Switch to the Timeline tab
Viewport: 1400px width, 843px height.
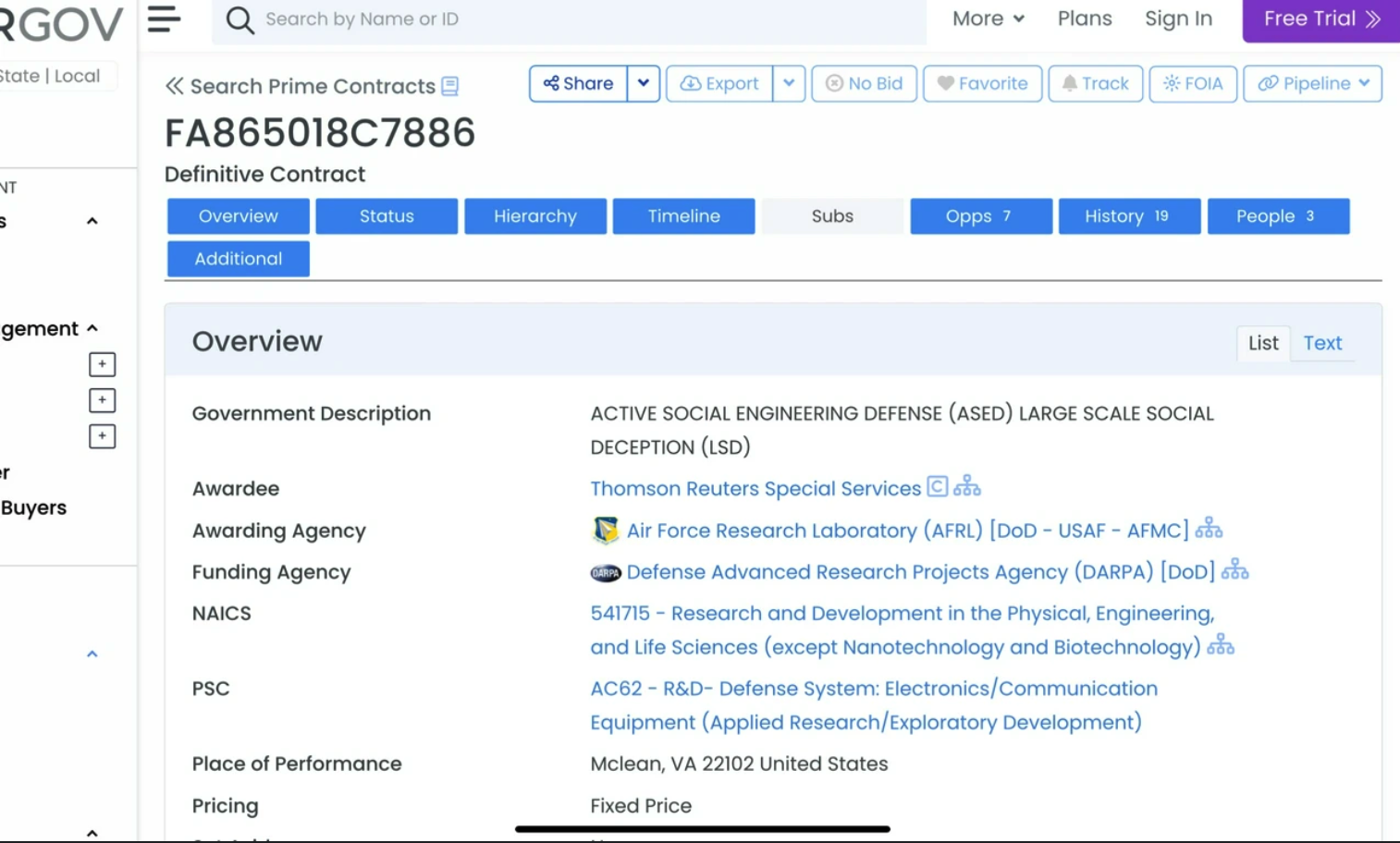point(683,216)
